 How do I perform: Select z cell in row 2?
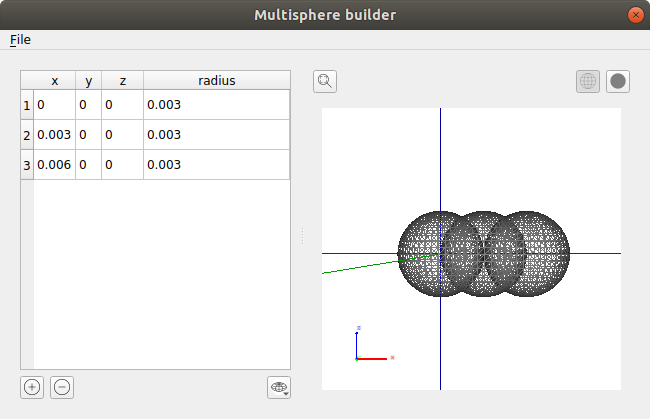point(122,135)
